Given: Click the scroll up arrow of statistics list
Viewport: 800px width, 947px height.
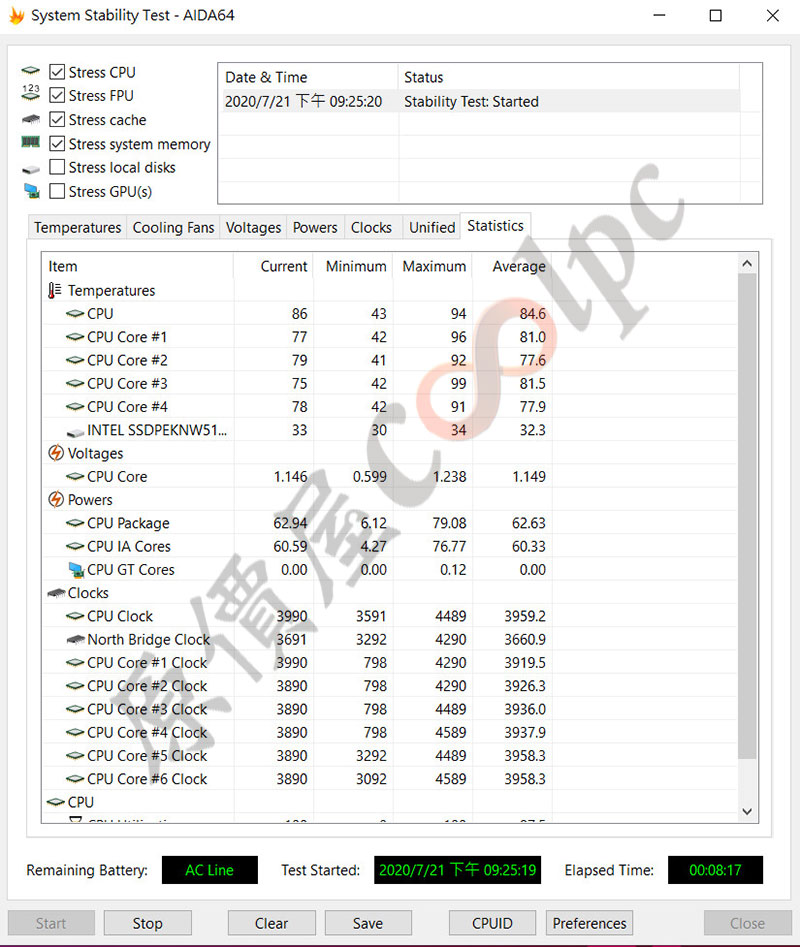Looking at the screenshot, I should 747,263.
